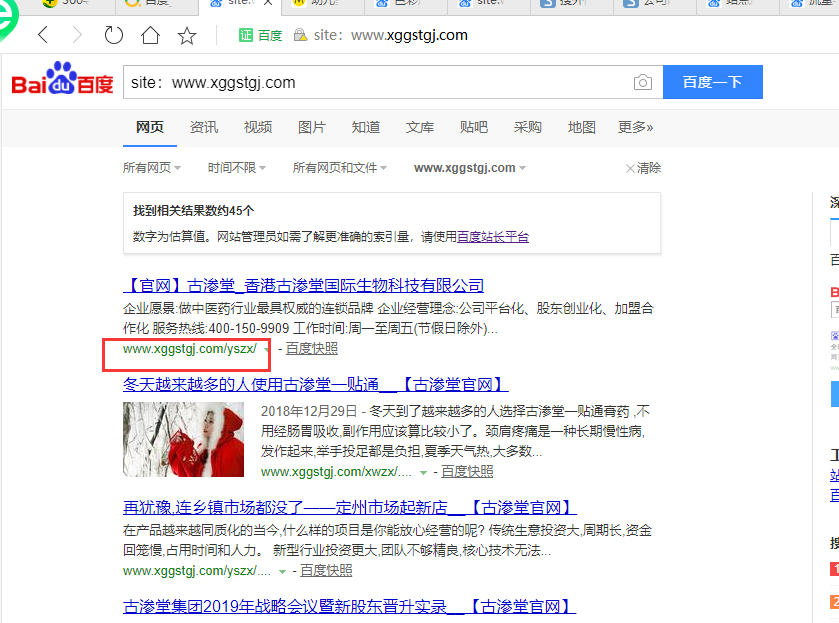
Task: Open 百度快照 for the 冬天越来越多 result
Action: (x=467, y=472)
